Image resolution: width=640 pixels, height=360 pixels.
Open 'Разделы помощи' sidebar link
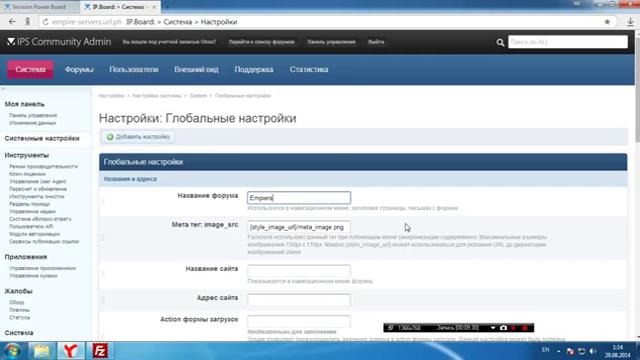click(29, 204)
